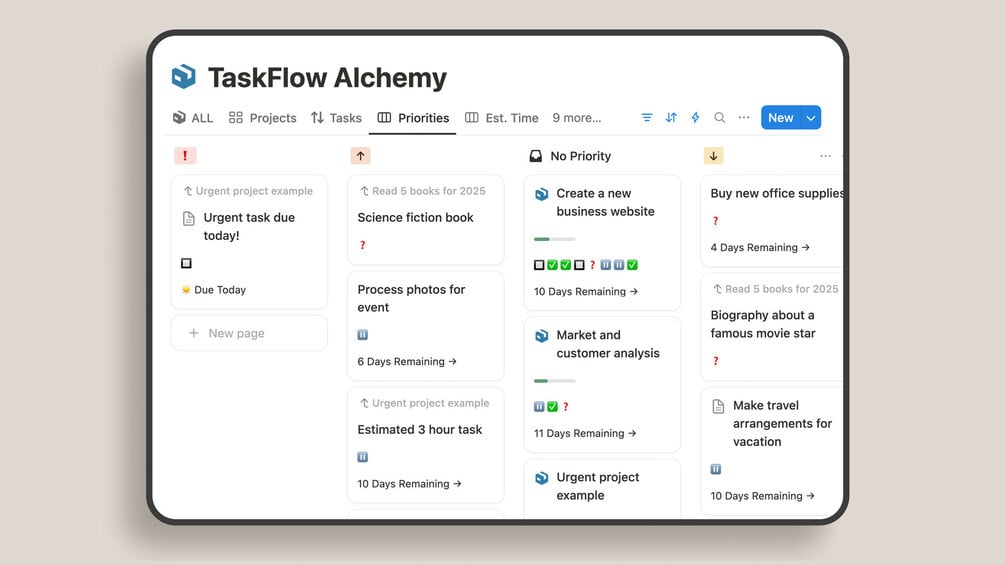
Task: Click pause status icon on Make travel arrangements
Action: [716, 469]
